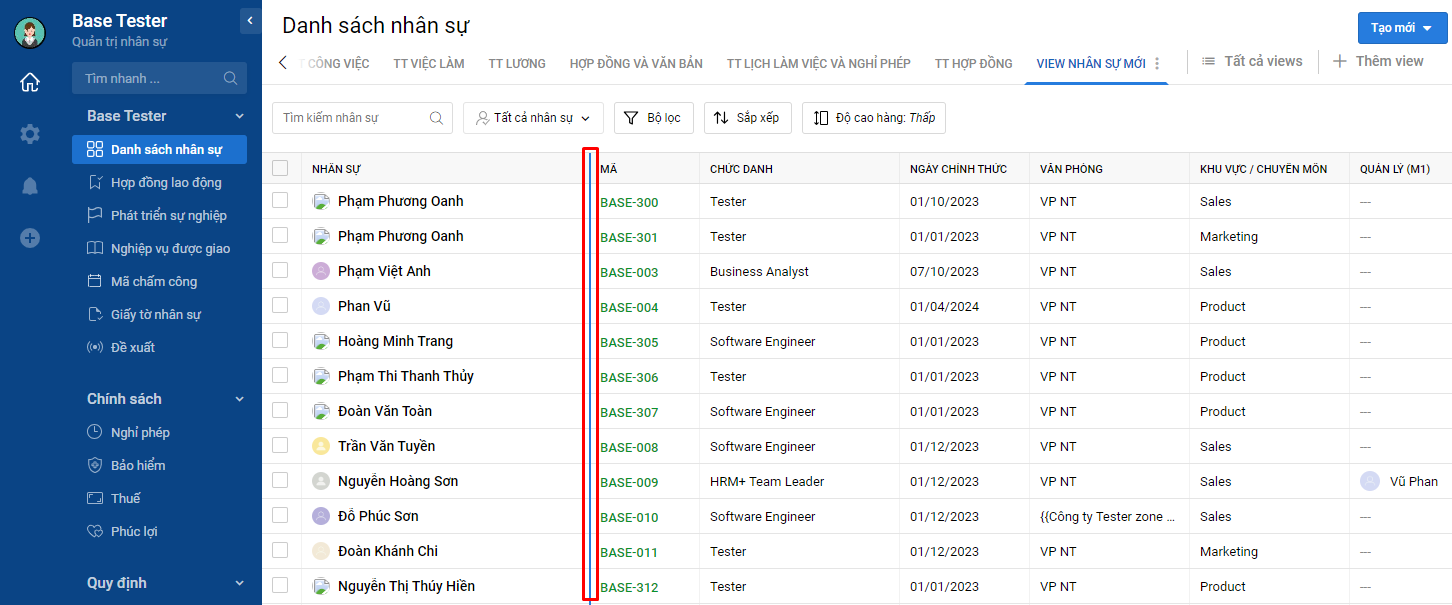Switch to HỢP ĐỒNG VÀ VĂN BẢN tab
The image size is (1452, 605).
click(636, 63)
